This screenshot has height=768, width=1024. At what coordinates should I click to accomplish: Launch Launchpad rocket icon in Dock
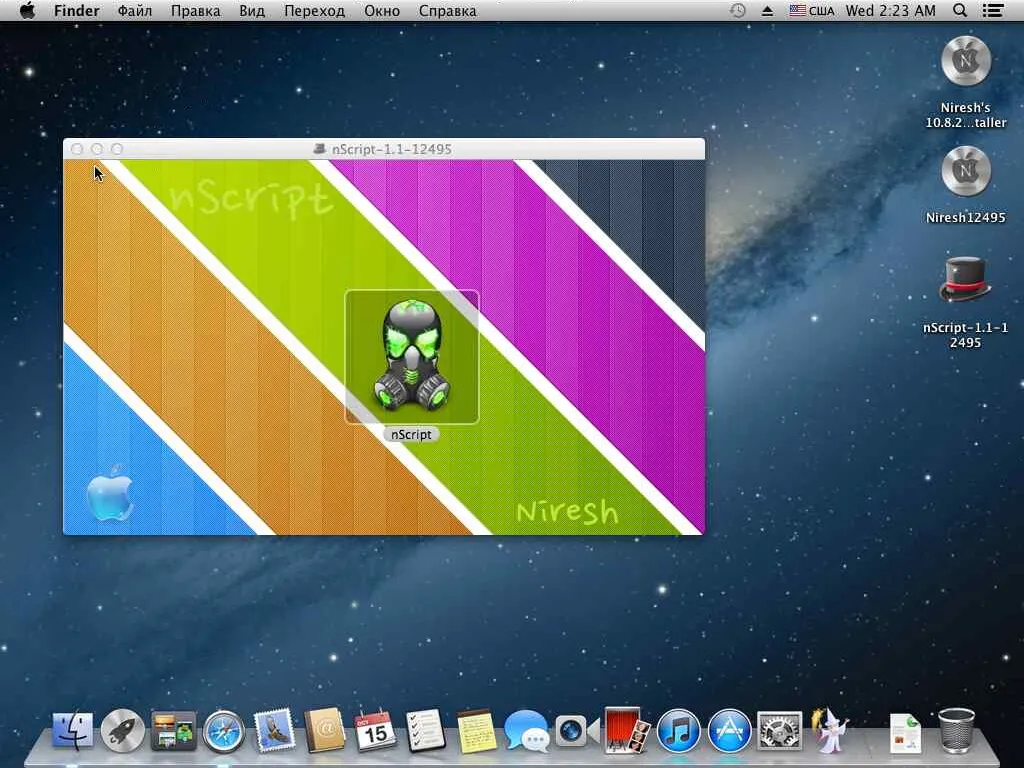tap(122, 730)
